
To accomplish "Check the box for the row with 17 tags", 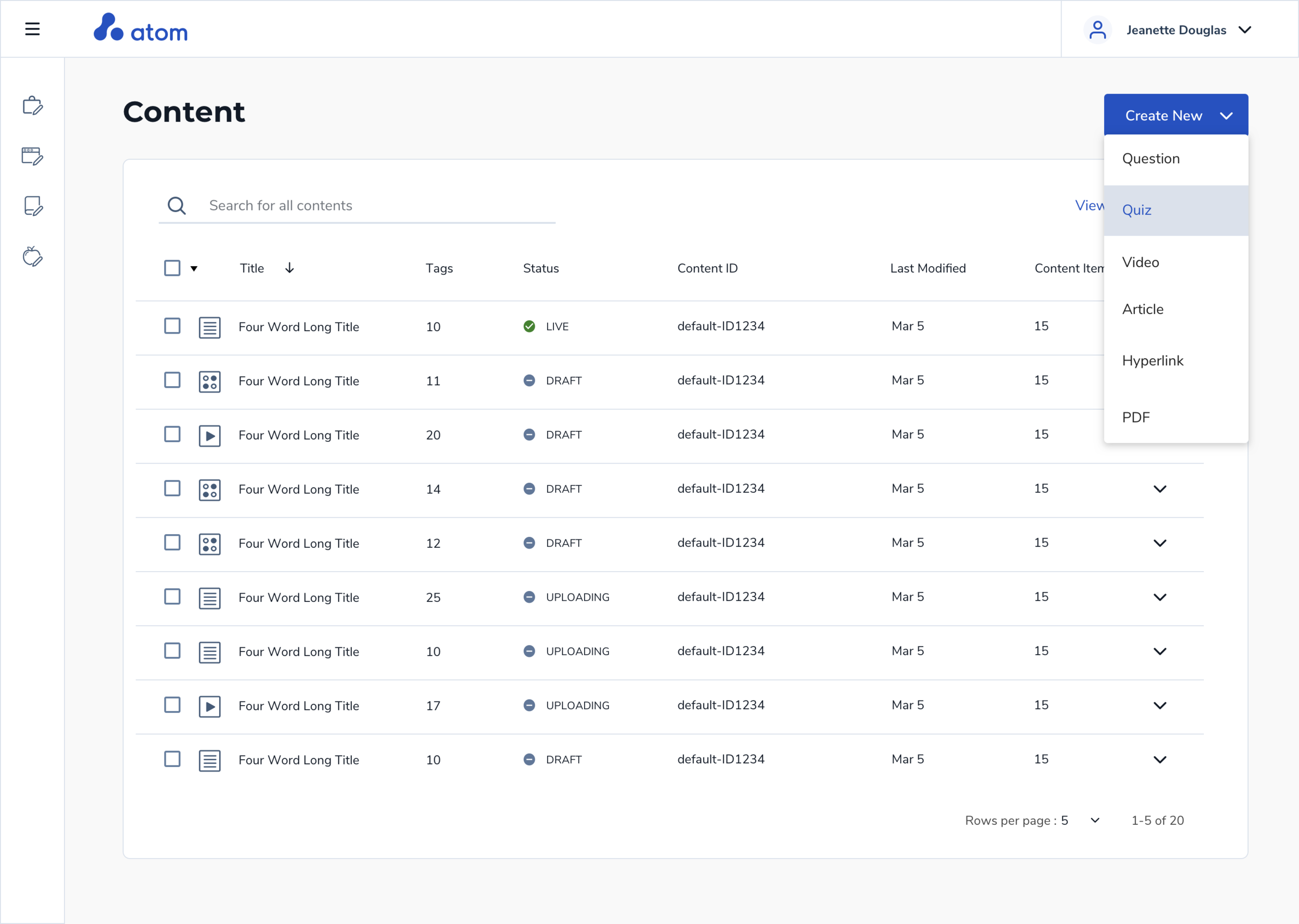I will (173, 705).
